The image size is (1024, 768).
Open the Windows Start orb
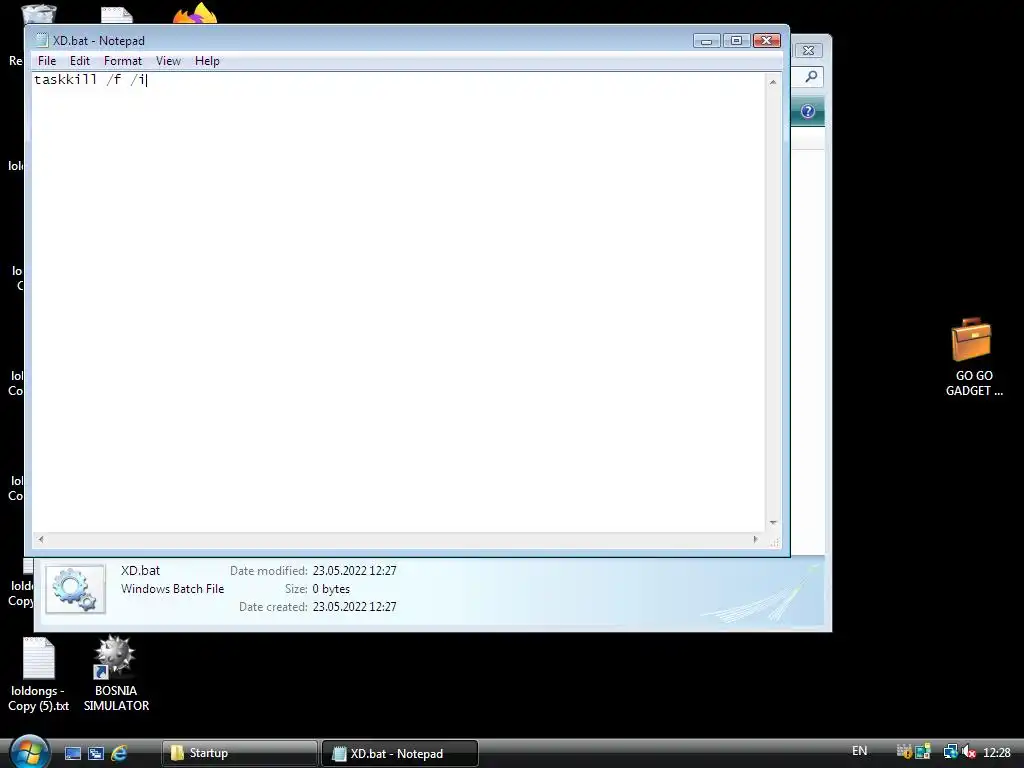[29, 752]
